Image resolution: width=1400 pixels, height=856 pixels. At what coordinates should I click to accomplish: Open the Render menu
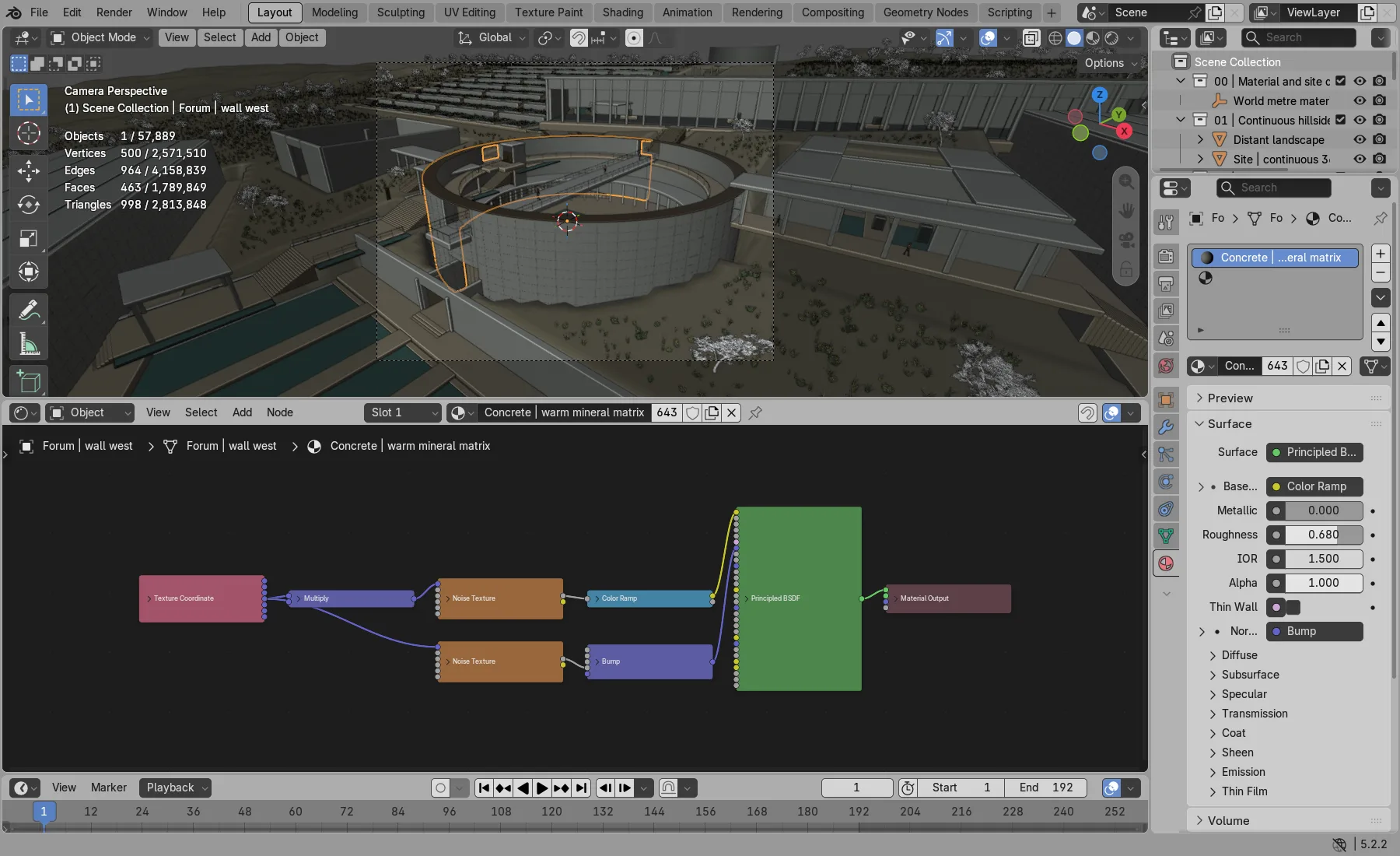tap(114, 12)
